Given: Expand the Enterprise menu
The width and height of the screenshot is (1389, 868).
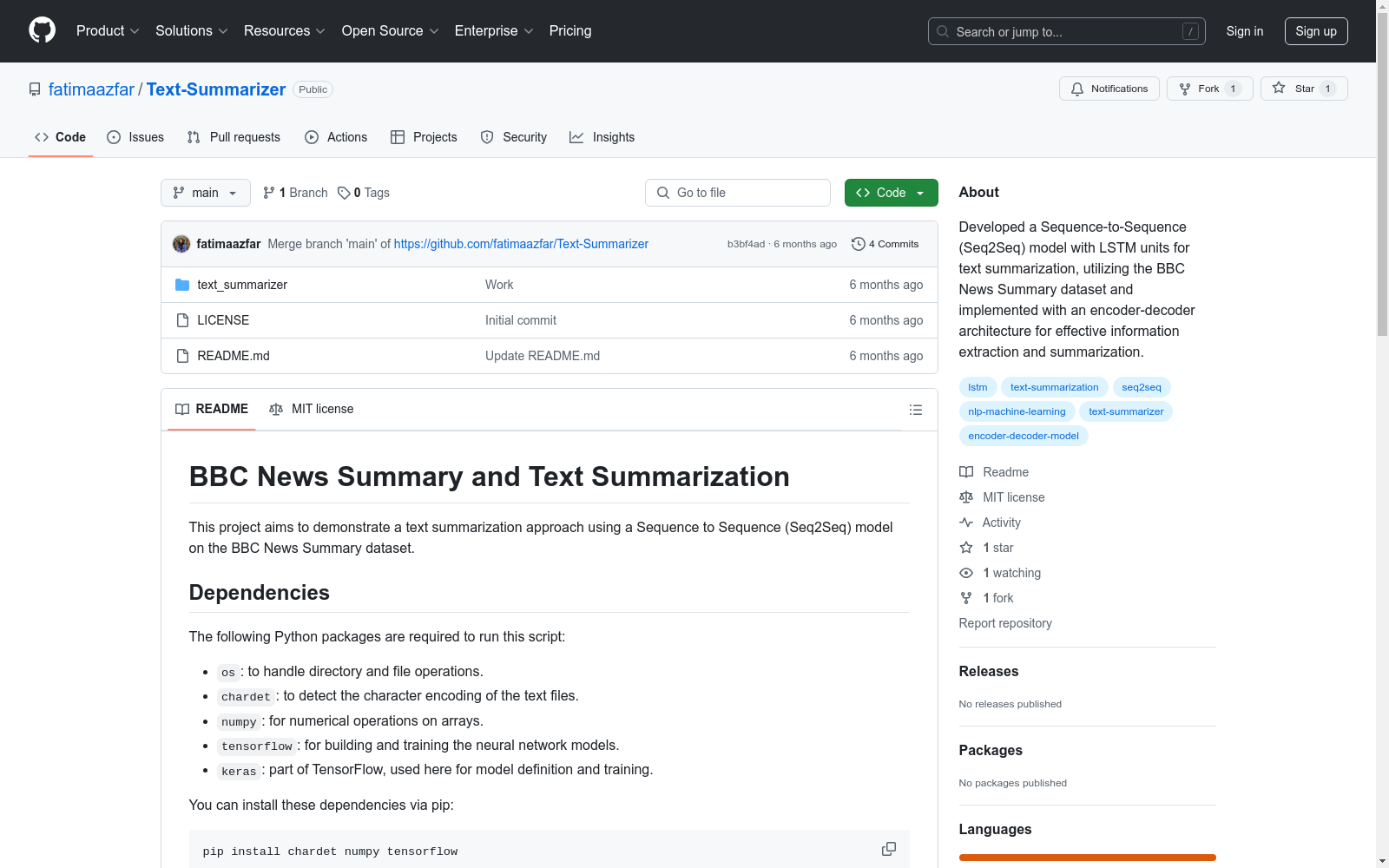Looking at the screenshot, I should click(x=494, y=31).
